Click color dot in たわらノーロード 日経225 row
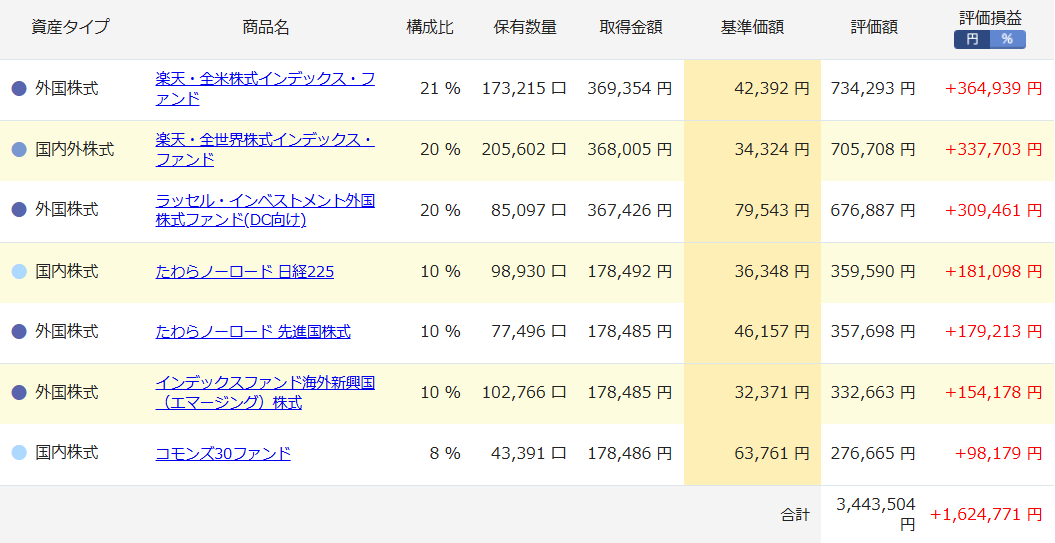Screen dimensions: 1055x543 pyautogui.click(x=20, y=271)
